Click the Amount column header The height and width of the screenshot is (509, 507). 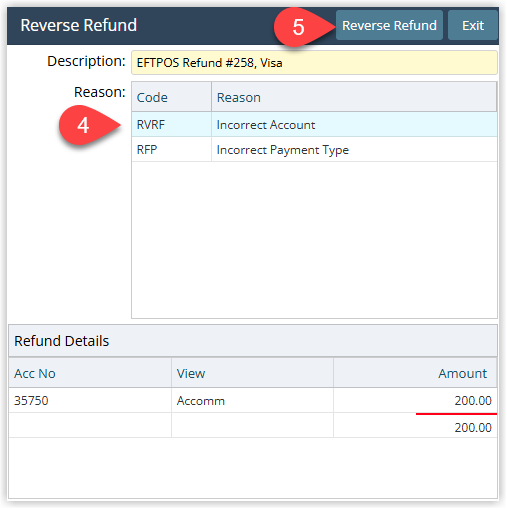click(x=415, y=373)
